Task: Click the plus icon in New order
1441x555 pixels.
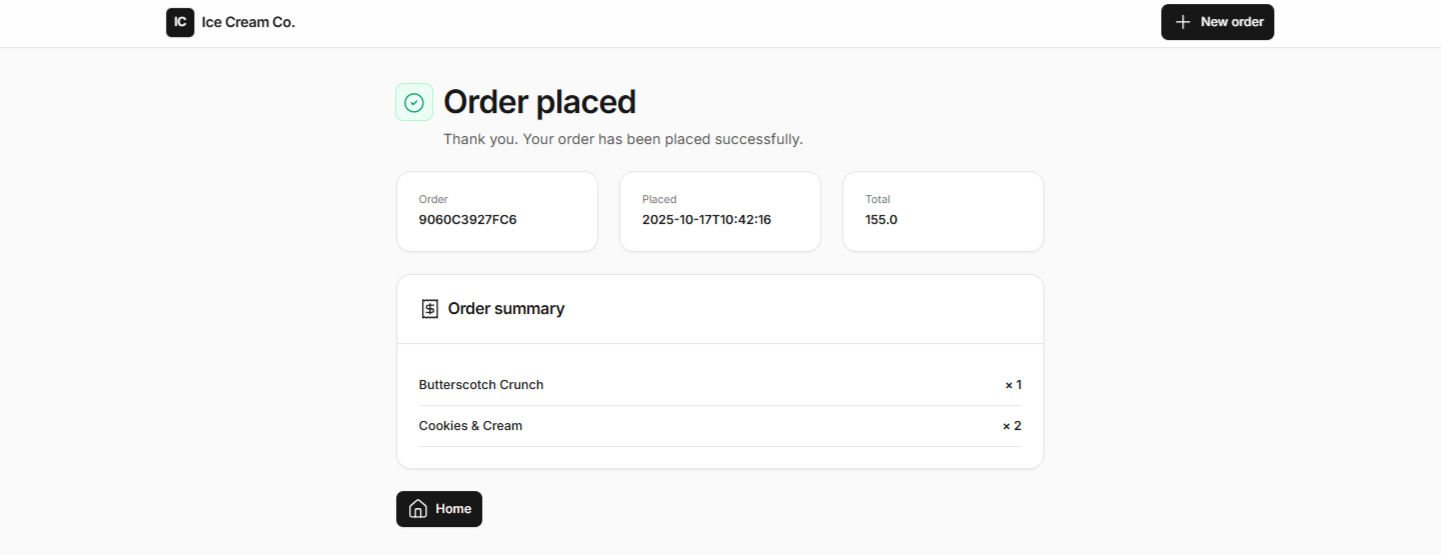Action: click(1183, 22)
